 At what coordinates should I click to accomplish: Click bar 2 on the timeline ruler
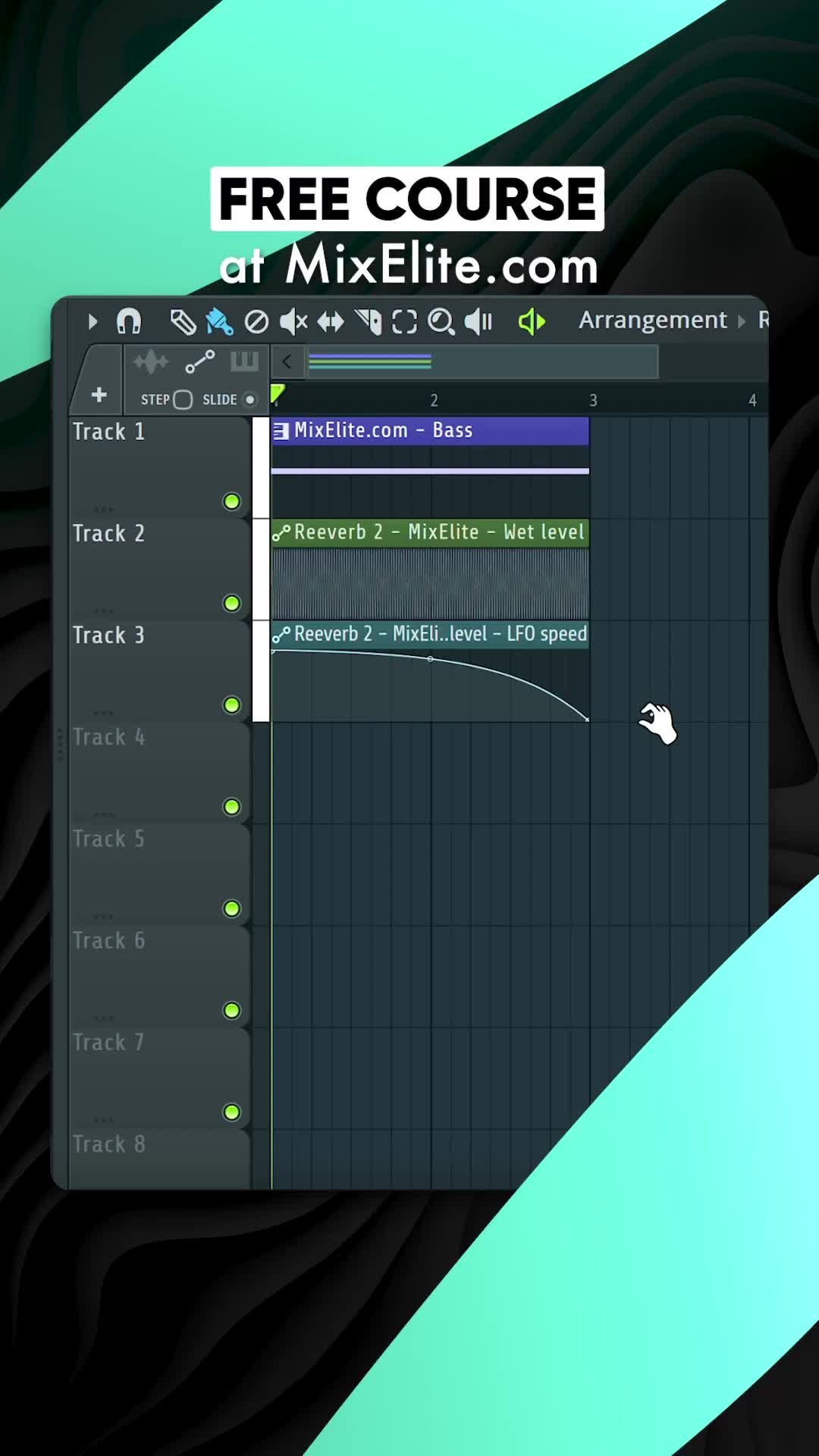(x=434, y=400)
